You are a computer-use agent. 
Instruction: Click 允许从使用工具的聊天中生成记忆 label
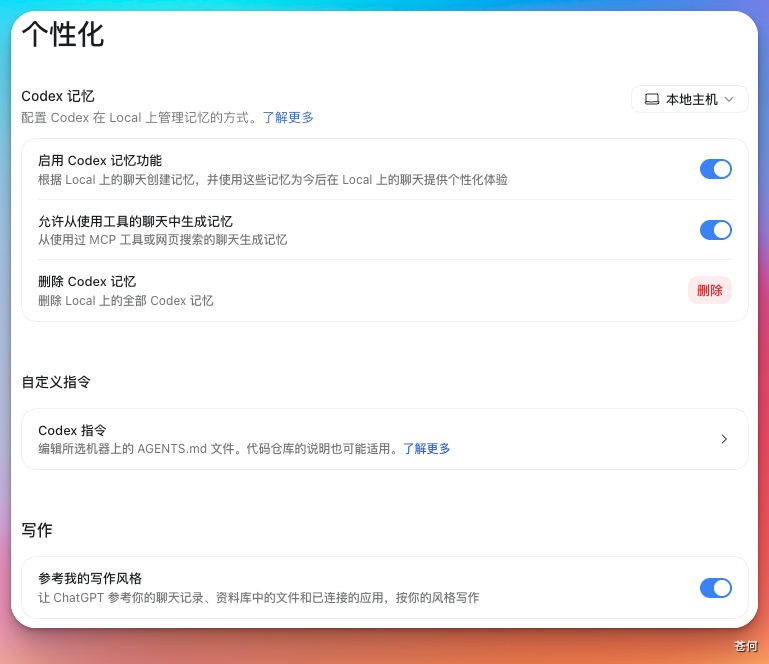click(x=135, y=222)
